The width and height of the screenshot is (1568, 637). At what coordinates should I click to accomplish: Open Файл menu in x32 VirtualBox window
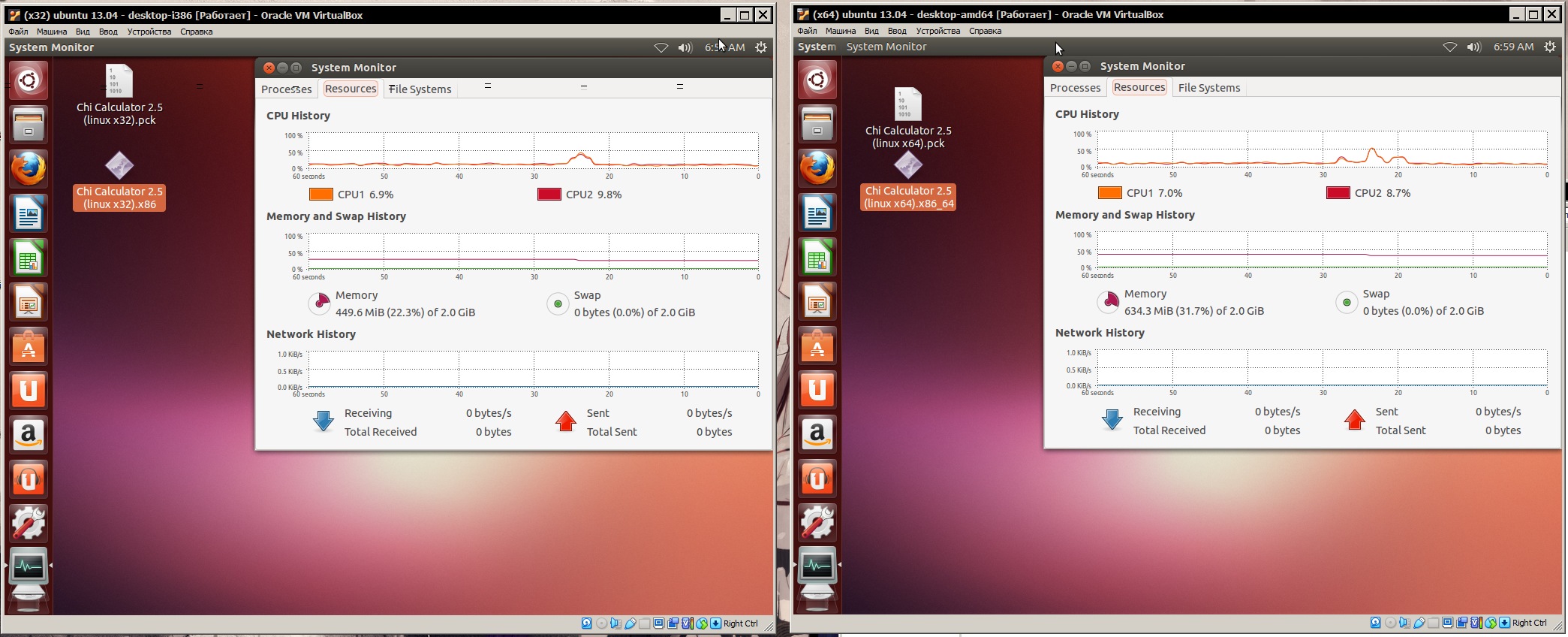(x=18, y=32)
